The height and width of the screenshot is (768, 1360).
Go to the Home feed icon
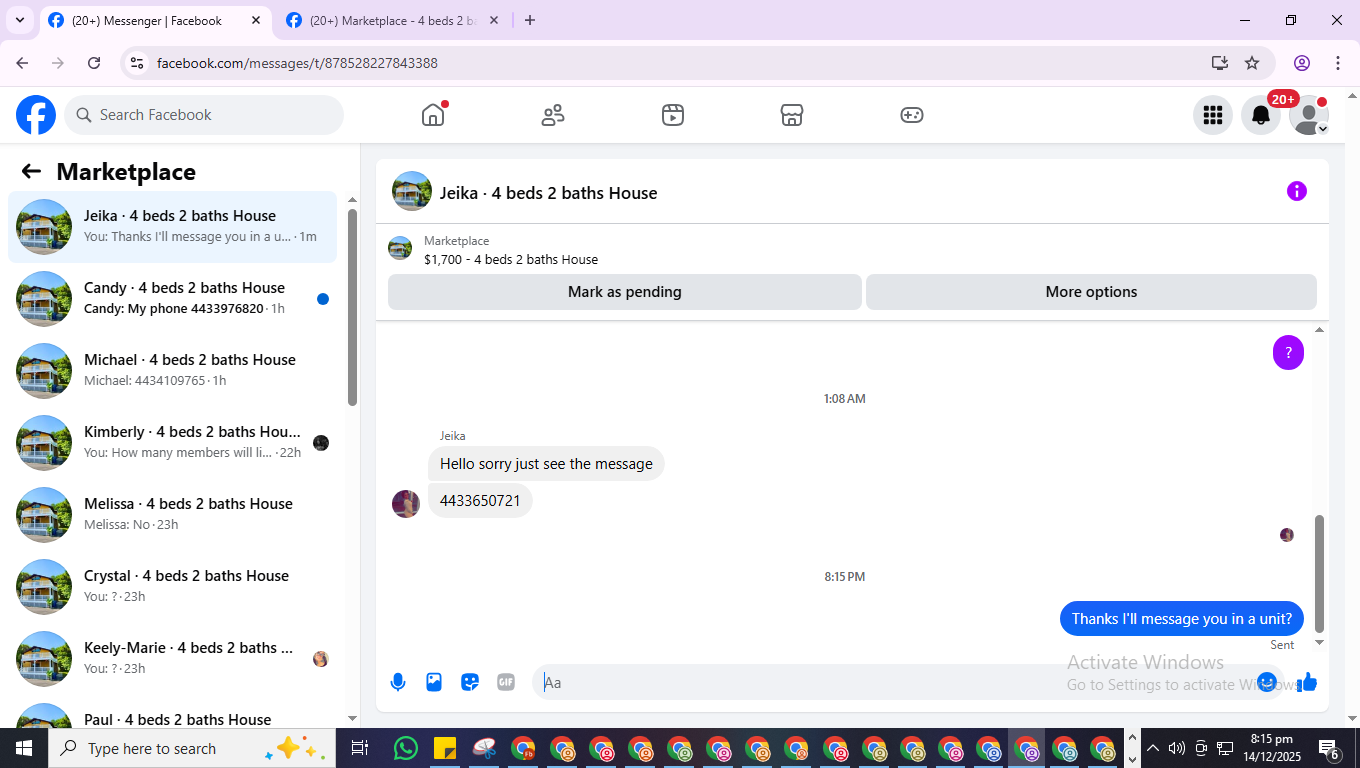click(433, 115)
